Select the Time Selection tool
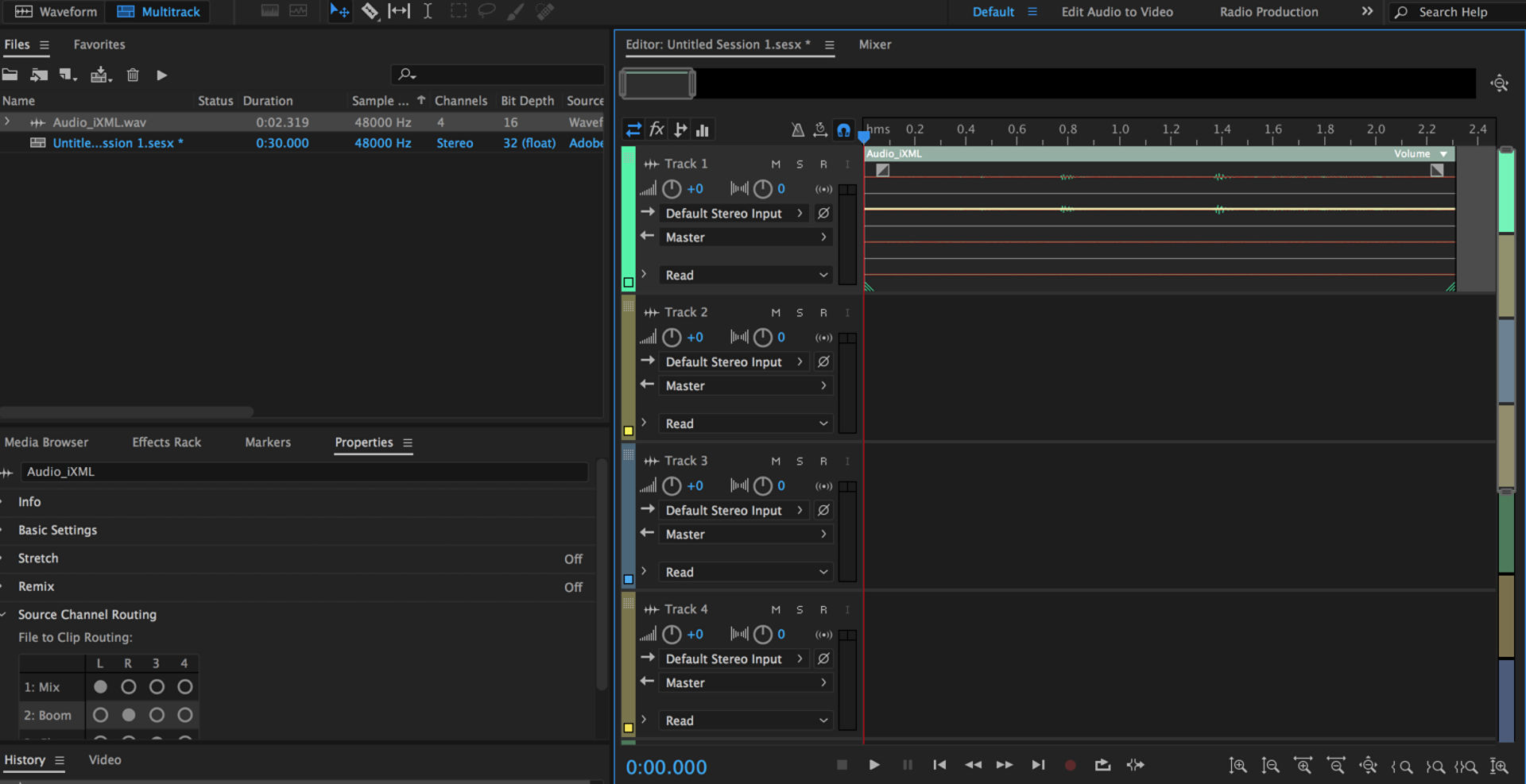This screenshot has height=784, width=1526. click(428, 11)
